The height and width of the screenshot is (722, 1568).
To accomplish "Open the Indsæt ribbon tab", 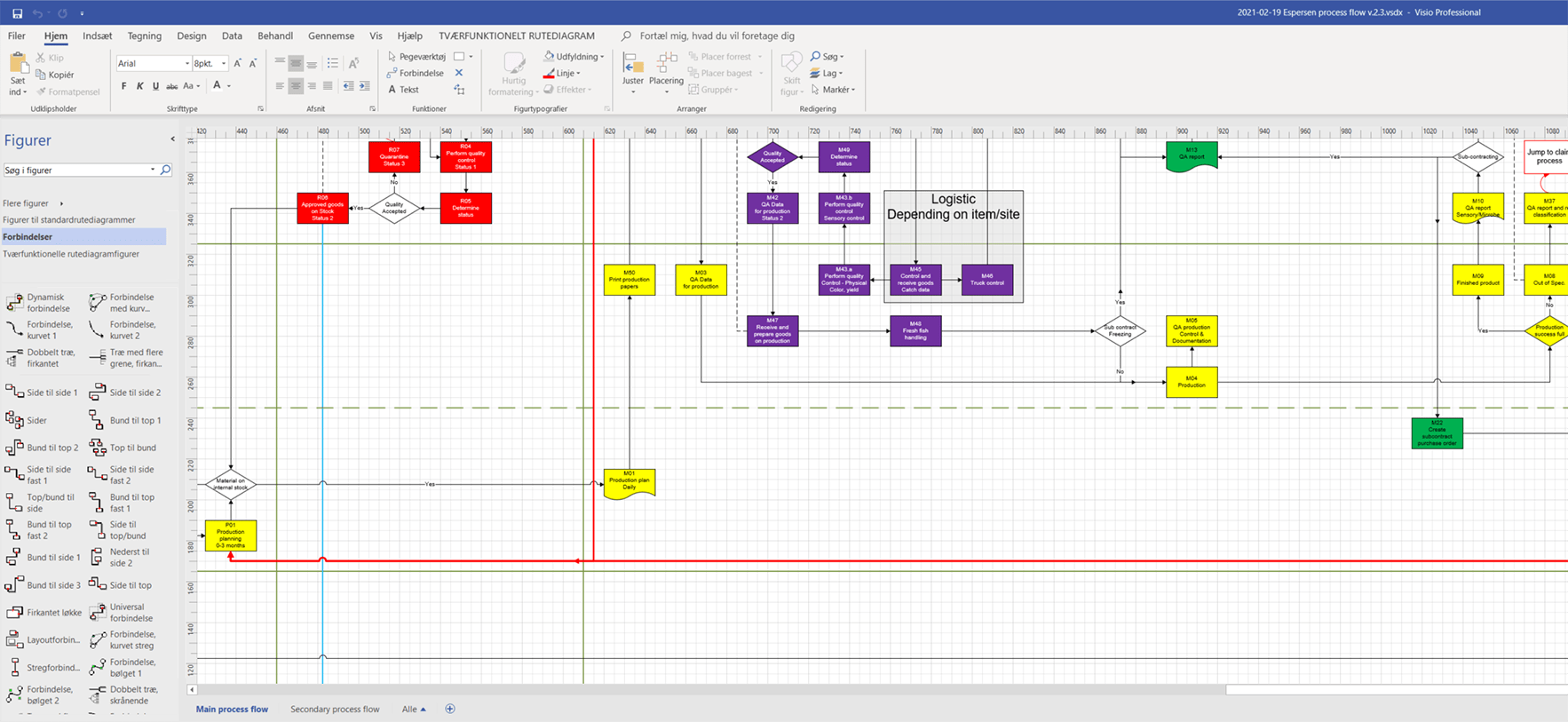I will point(97,36).
